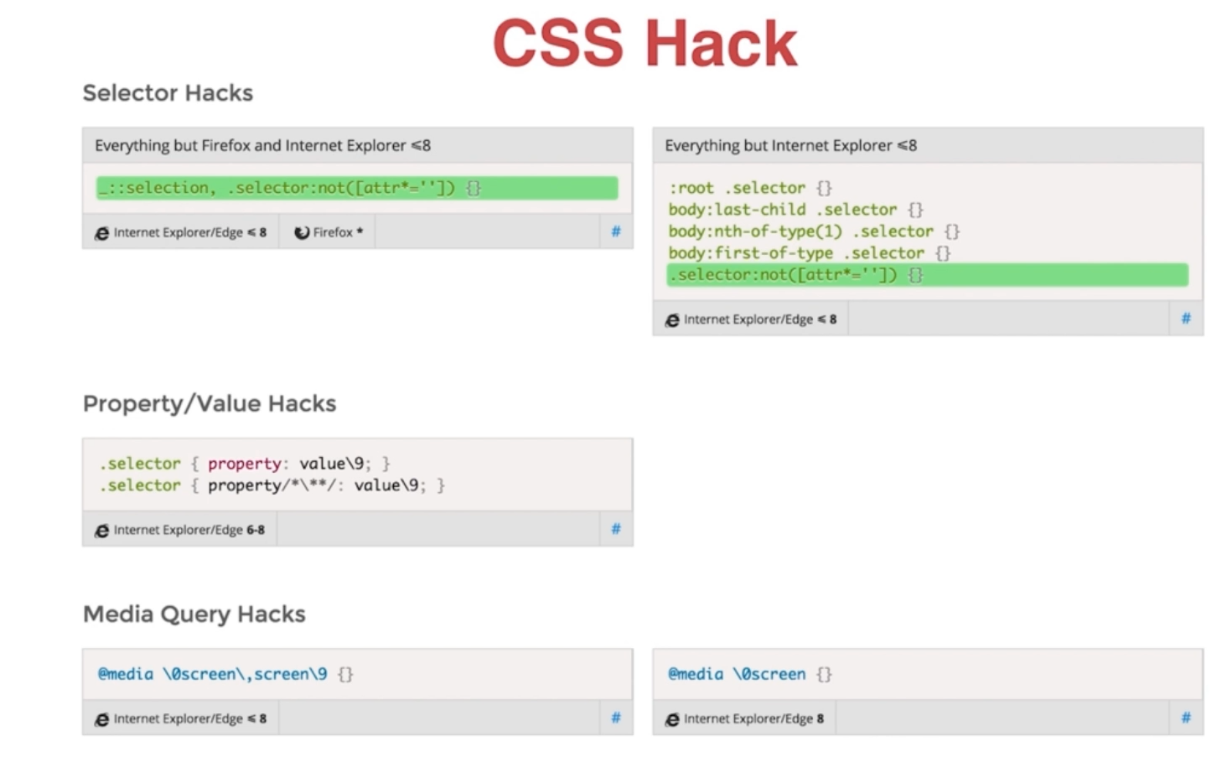The image size is (1221, 769).
Task: Click the Internet Explorer/Edge 8 icon tag
Action: click(672, 719)
